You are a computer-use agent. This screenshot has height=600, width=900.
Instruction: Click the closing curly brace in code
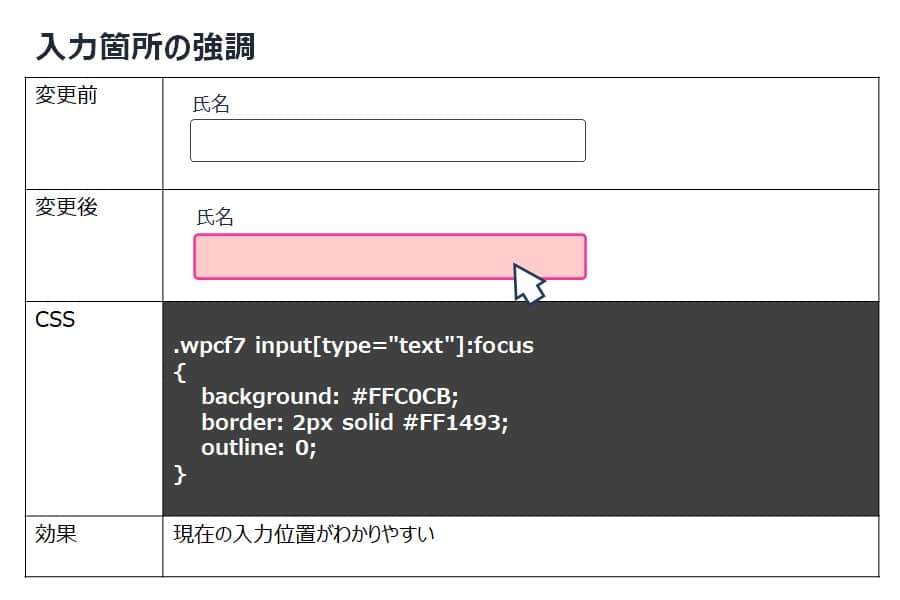180,475
